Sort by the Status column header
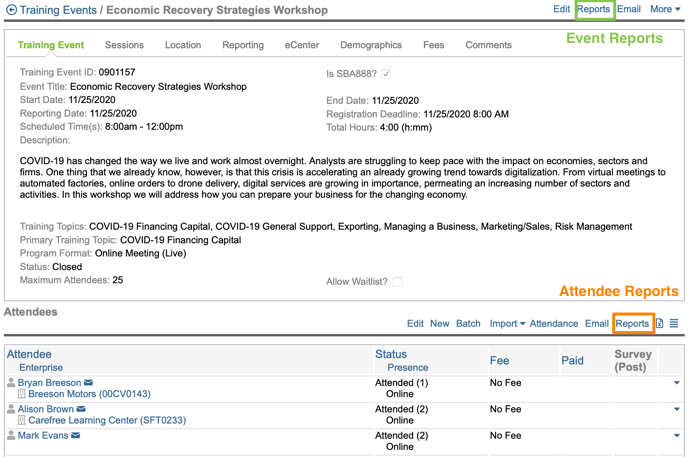695x457 pixels. pyautogui.click(x=391, y=354)
